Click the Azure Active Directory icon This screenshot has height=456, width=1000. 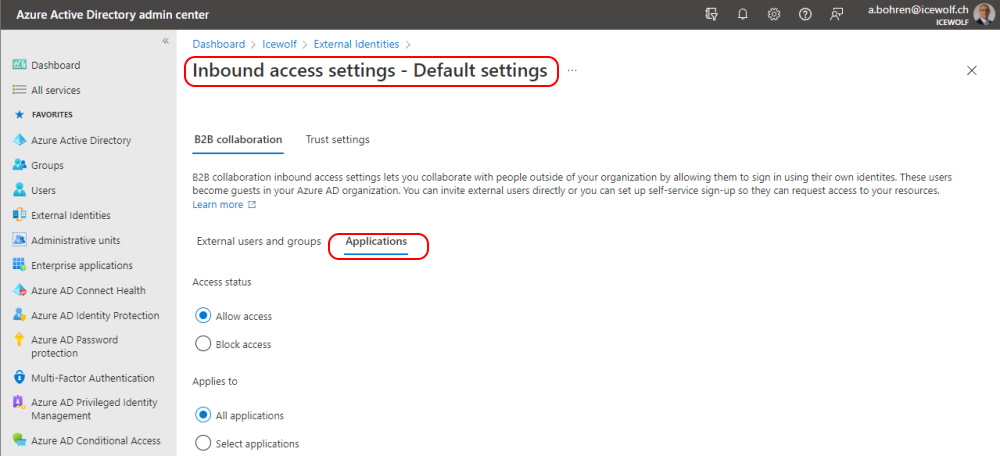19,140
